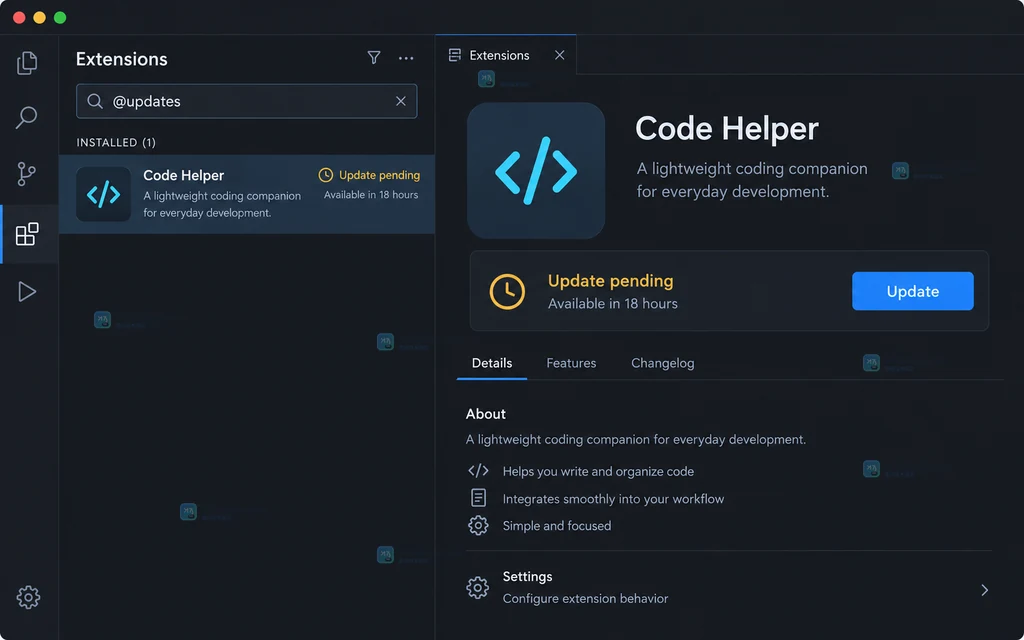
Task: Select the Code Helper name in the list
Action: (184, 175)
